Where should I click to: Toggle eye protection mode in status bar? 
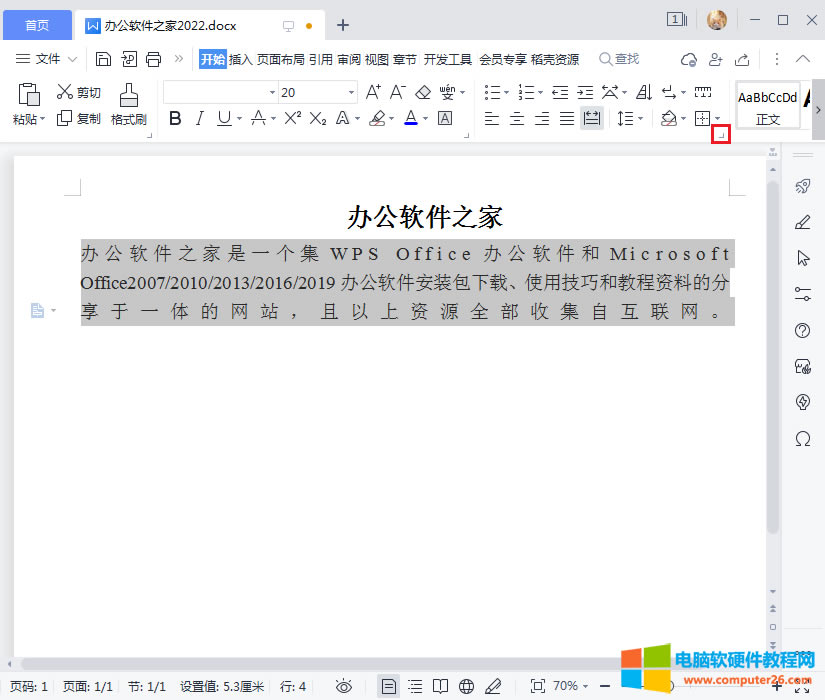tap(344, 686)
